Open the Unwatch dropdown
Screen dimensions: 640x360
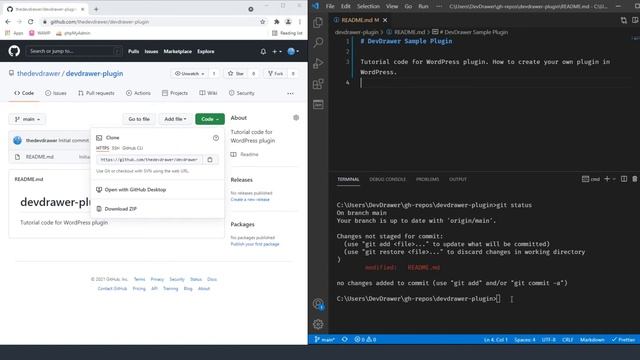[x=189, y=73]
